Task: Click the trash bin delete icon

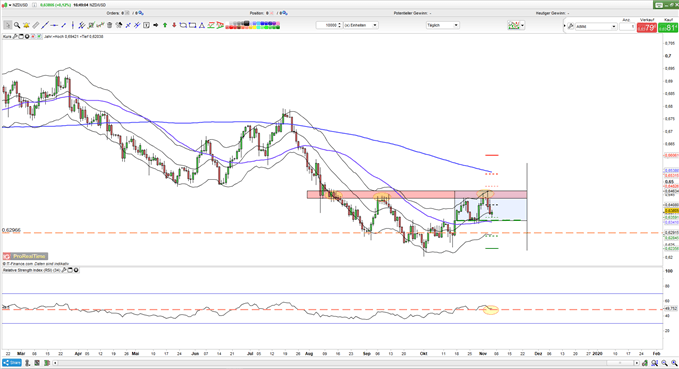Action: (x=110, y=25)
